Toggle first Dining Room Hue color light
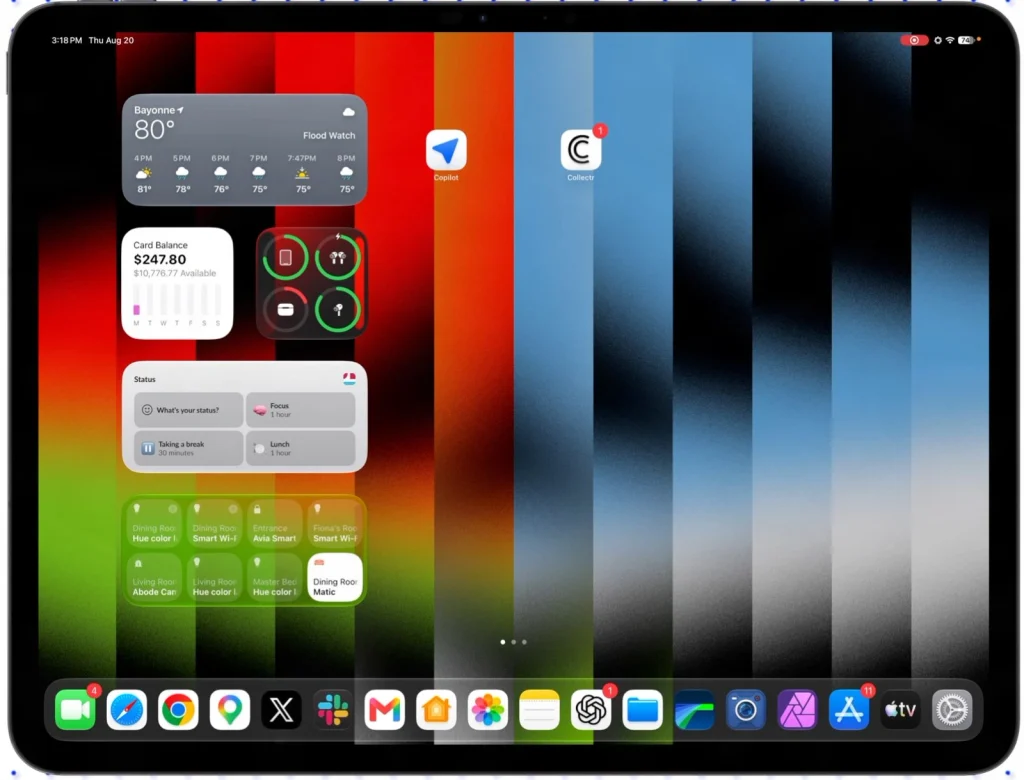 155,523
